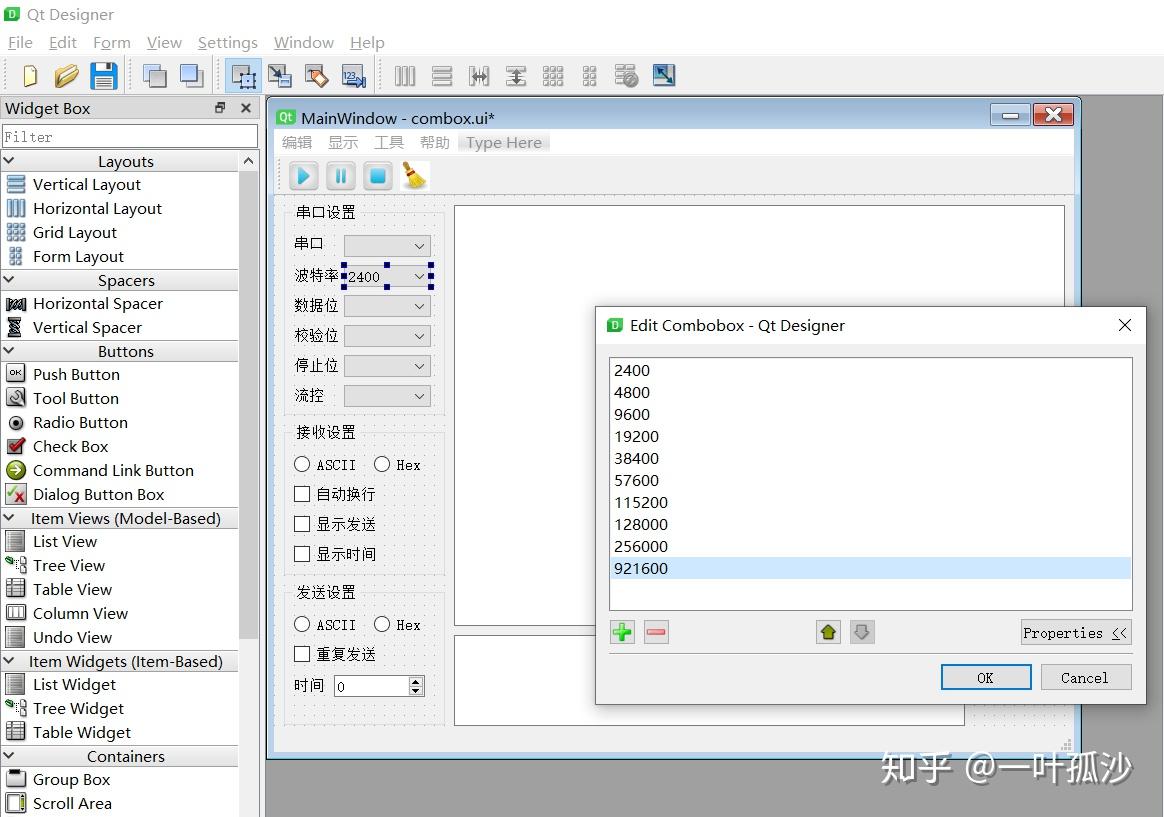
Task: Click the broom clear icon on the form
Action: point(416,175)
